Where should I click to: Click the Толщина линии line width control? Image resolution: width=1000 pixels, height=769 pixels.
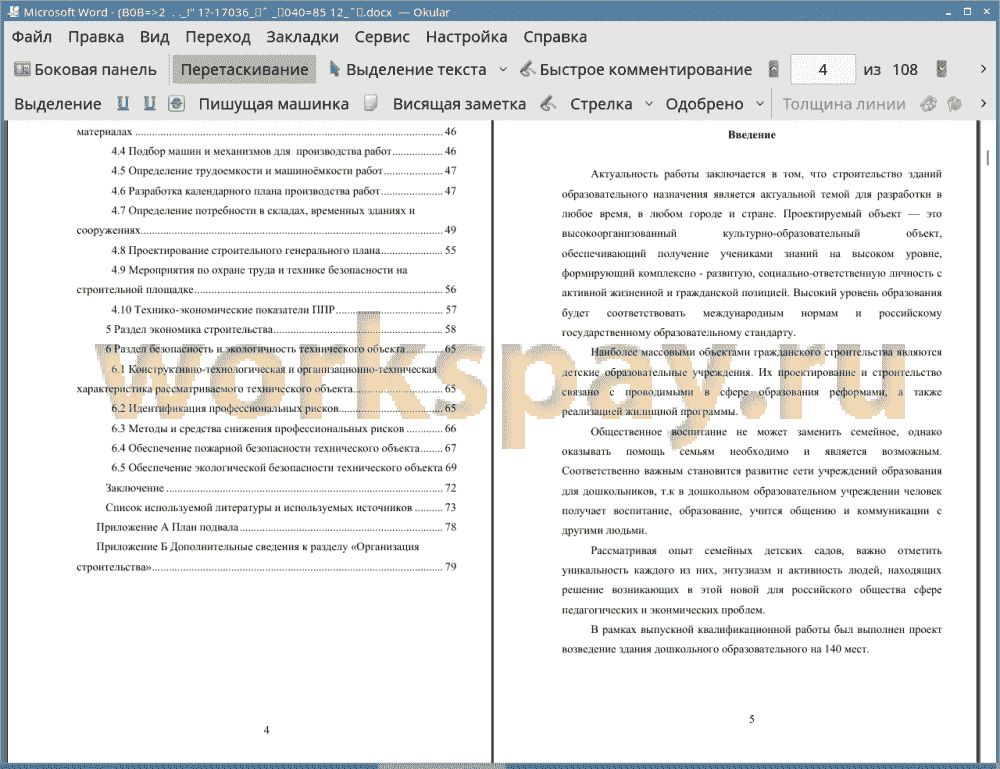[x=844, y=104]
